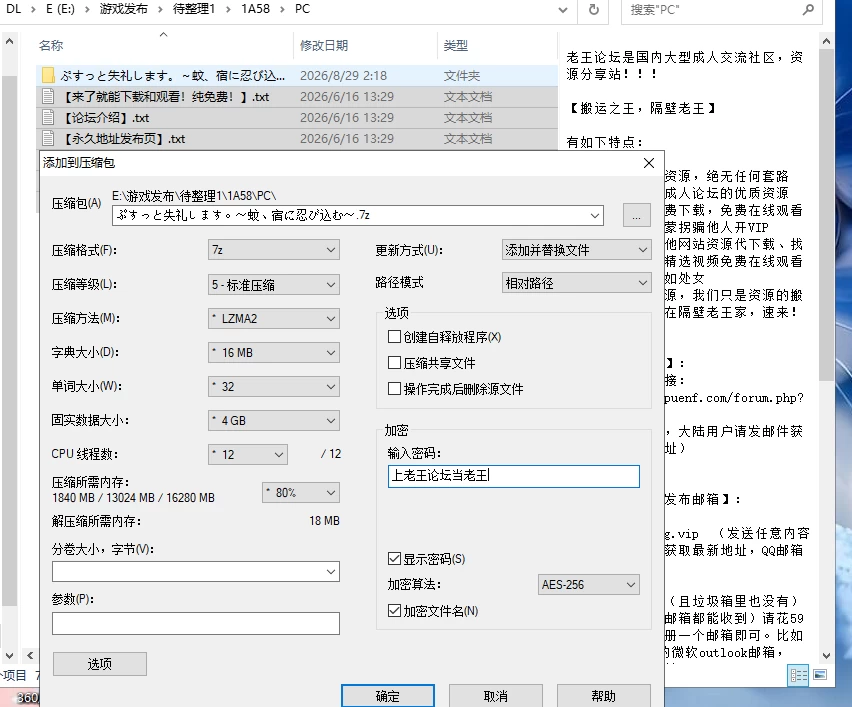The image size is (852, 707).
Task: Close the 添加到压缩包 dialog
Action: coord(648,163)
